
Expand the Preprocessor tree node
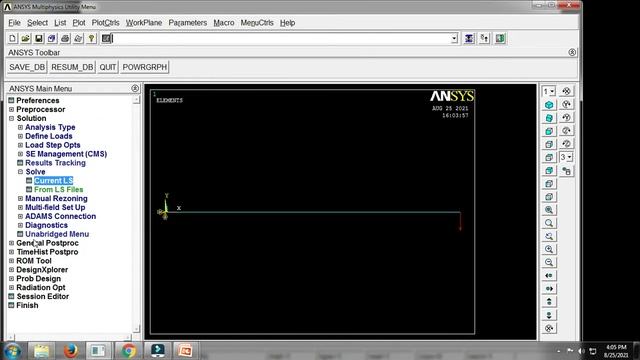click(11, 109)
